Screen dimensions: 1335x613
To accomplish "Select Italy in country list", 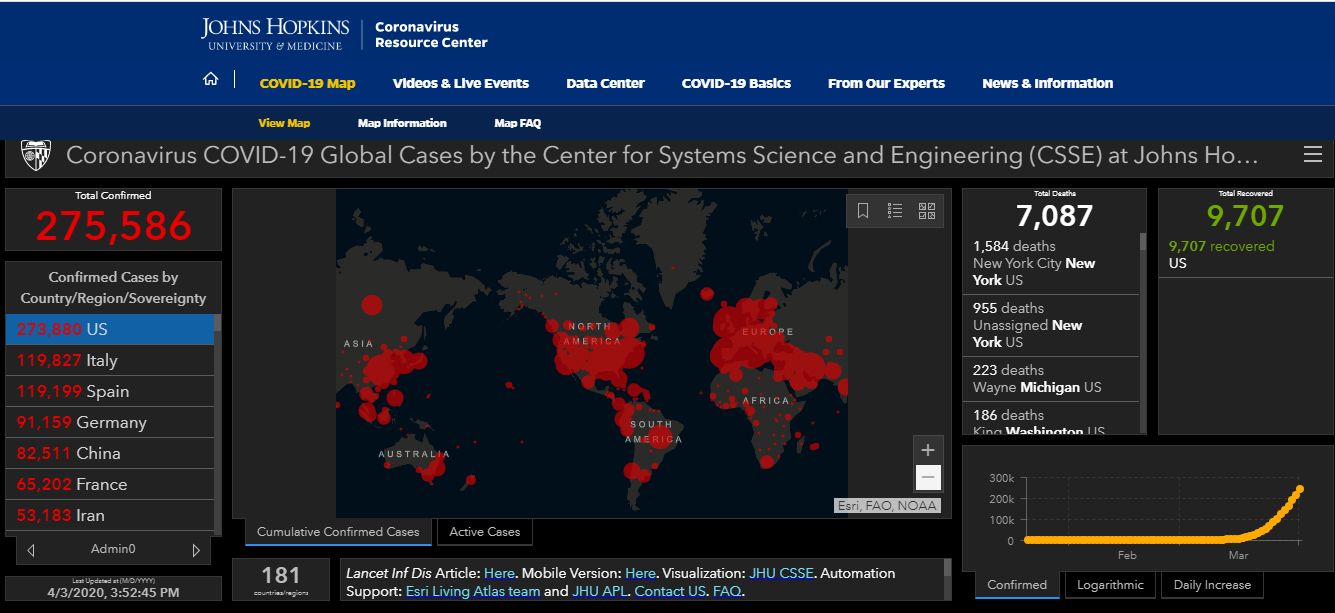I will (110, 360).
